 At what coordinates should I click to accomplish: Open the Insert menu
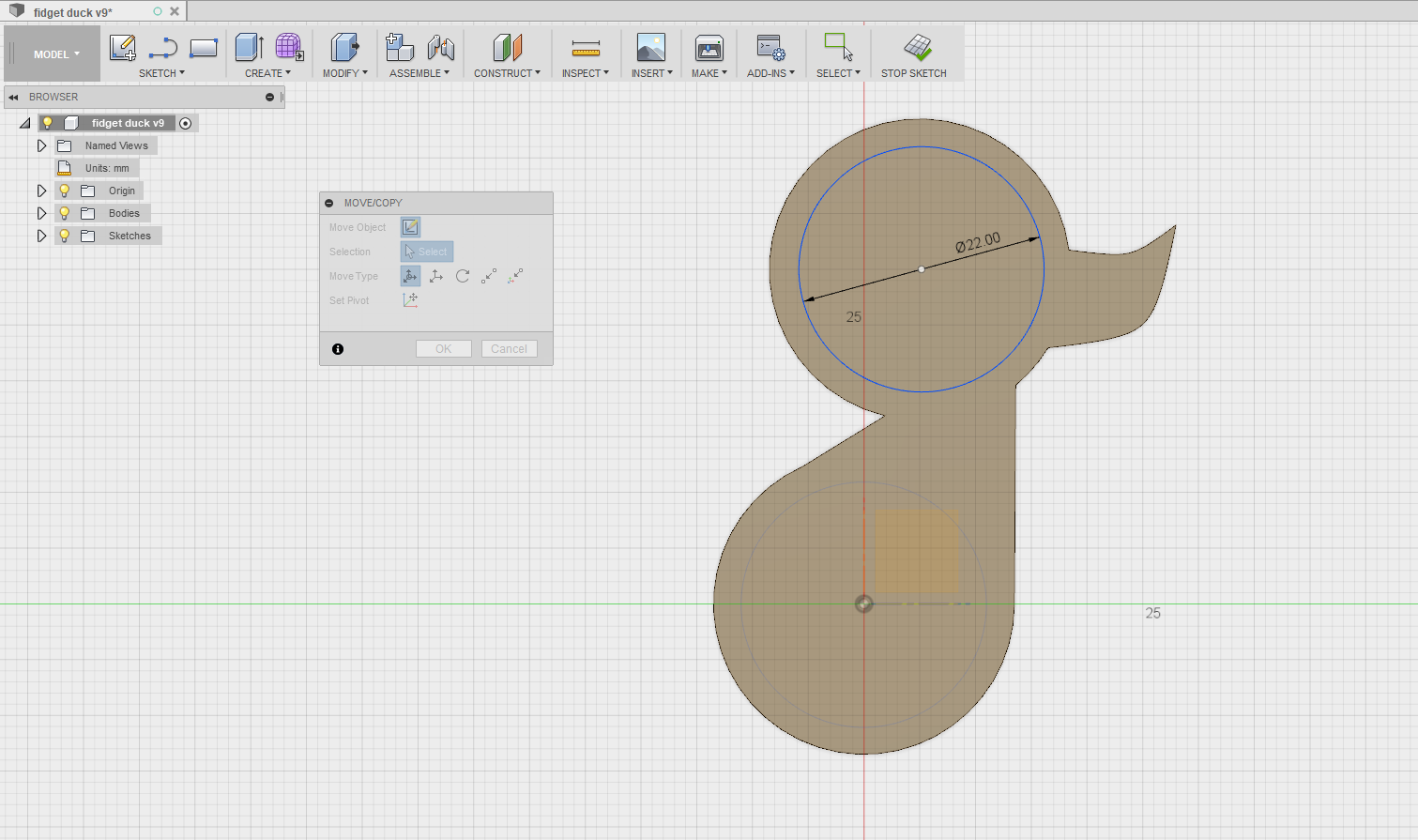(651, 73)
